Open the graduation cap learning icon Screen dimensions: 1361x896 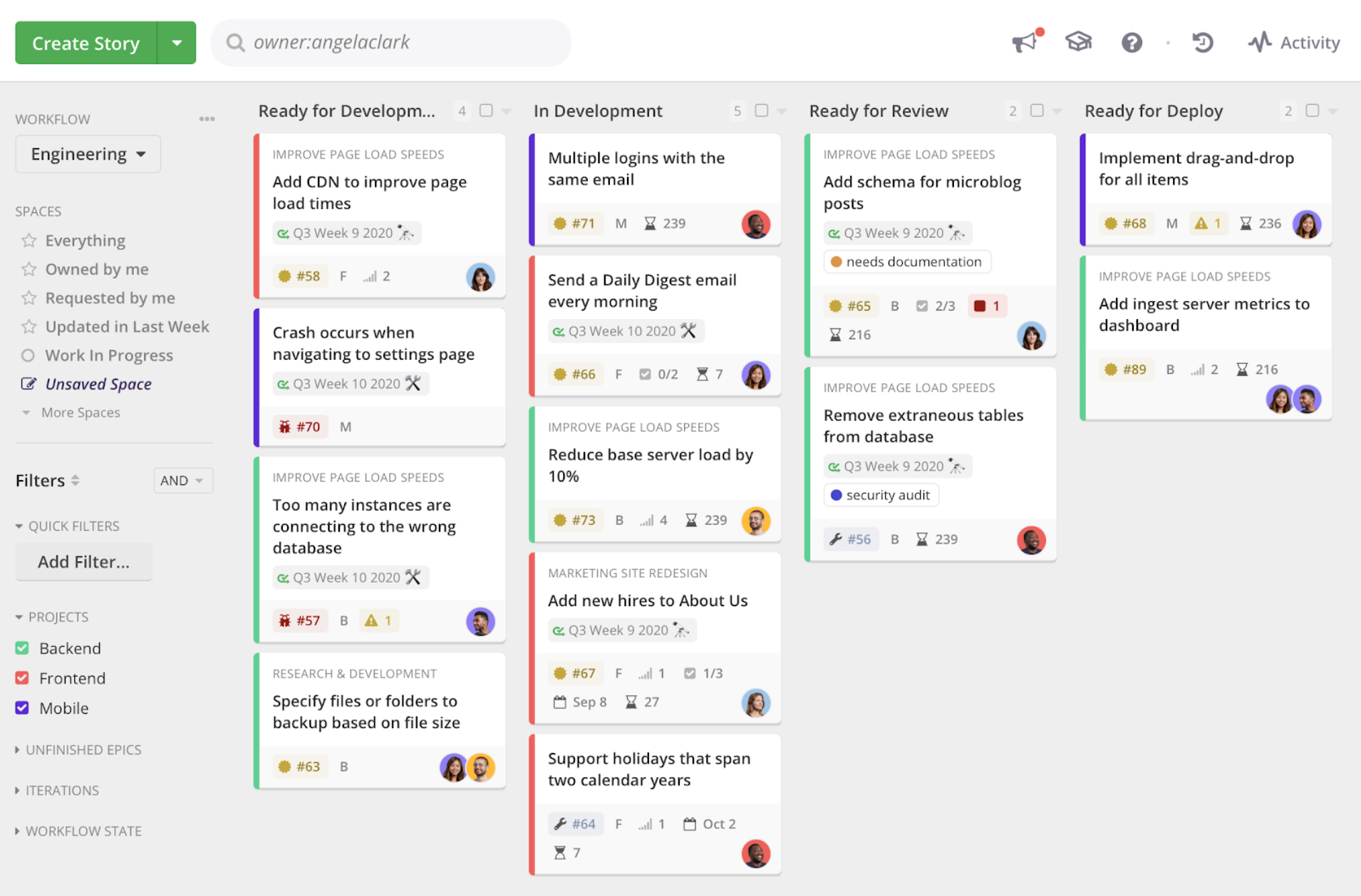1078,43
